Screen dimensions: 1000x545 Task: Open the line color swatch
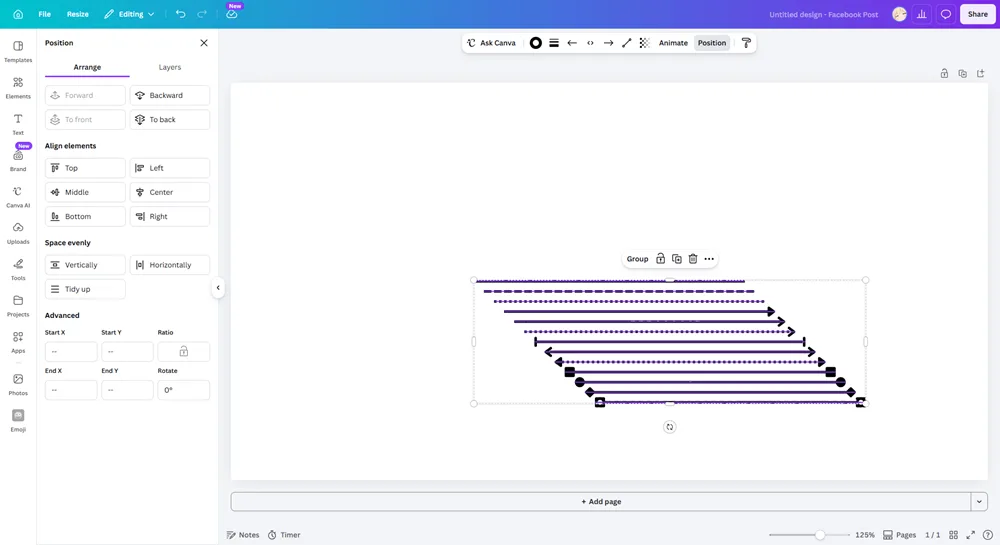click(x=536, y=43)
